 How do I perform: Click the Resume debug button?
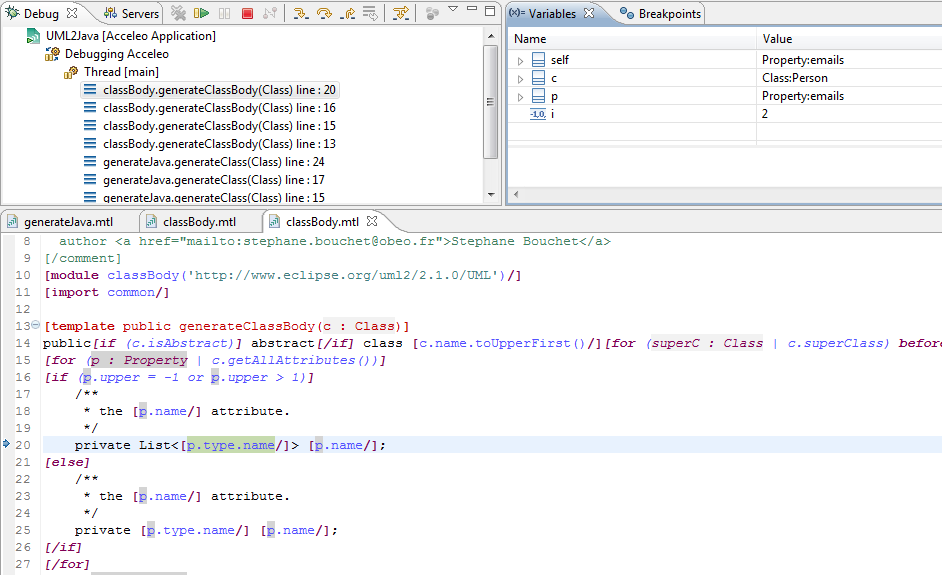point(202,13)
